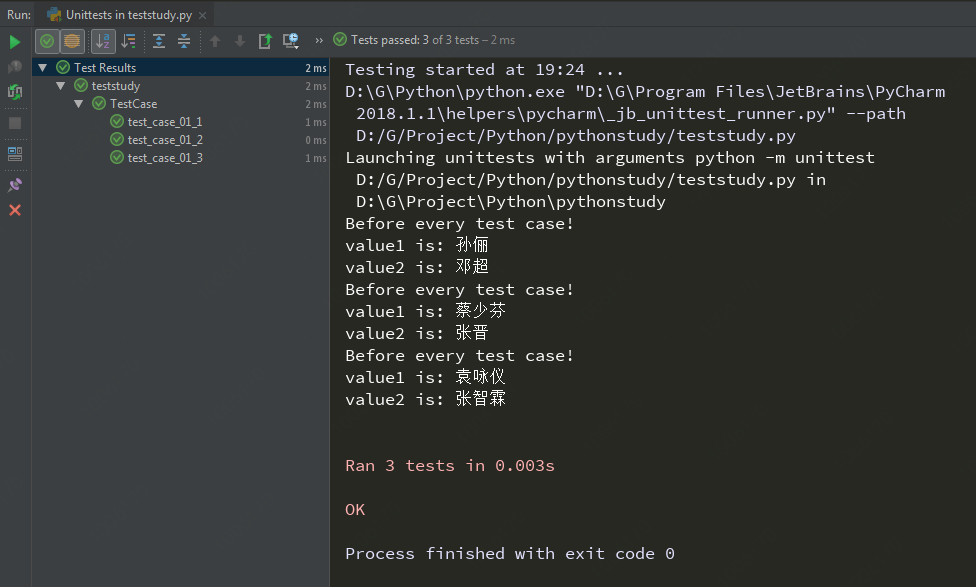
Task: Click the 'value2 is: 张智霖' output line
Action: [x=425, y=399]
